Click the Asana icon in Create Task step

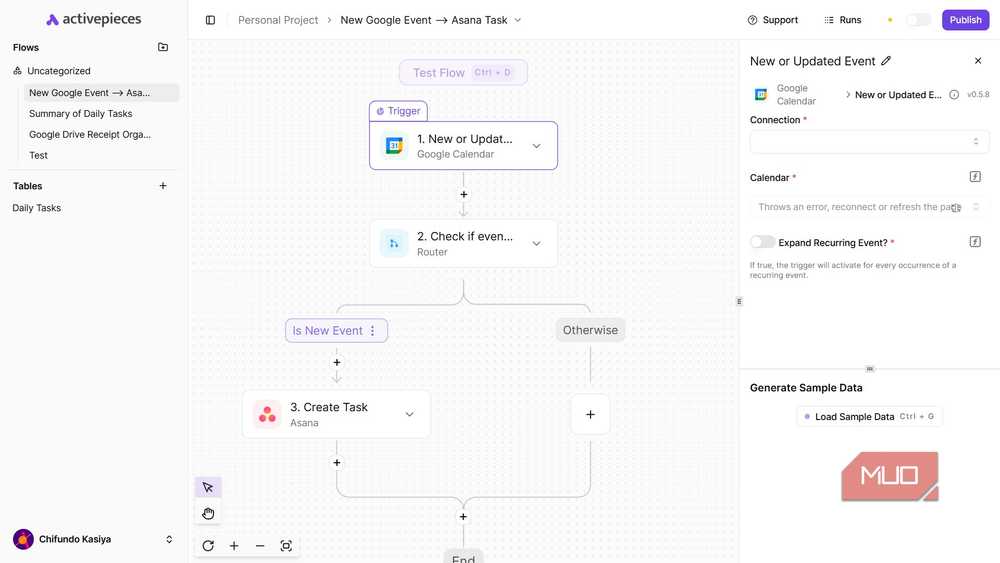click(x=267, y=414)
